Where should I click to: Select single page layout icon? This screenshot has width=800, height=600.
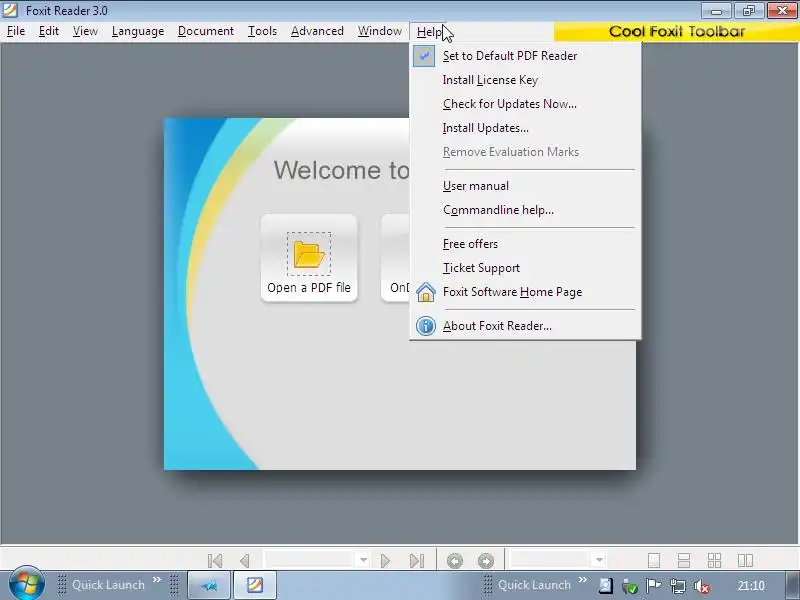point(654,561)
